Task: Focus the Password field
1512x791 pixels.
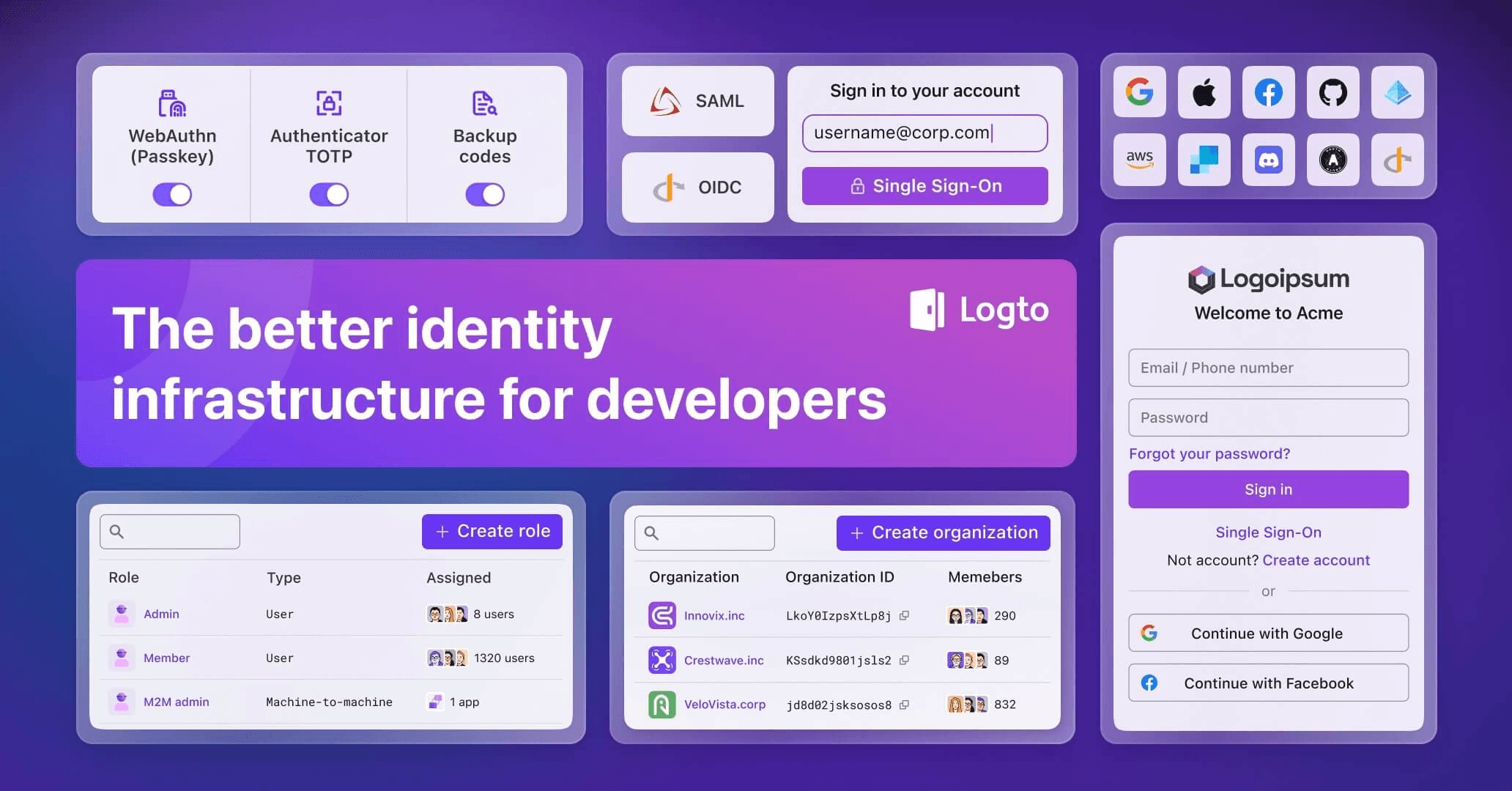Action: pyautogui.click(x=1269, y=417)
